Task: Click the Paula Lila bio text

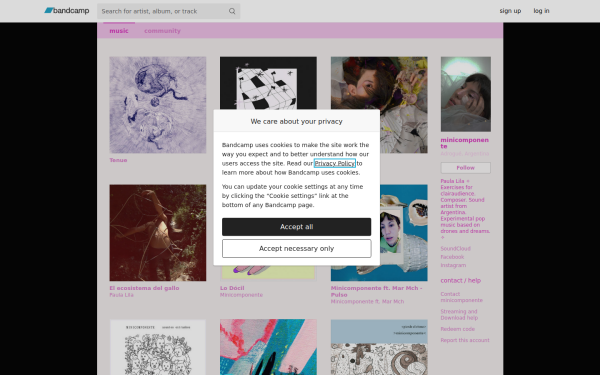Action: tap(465, 209)
